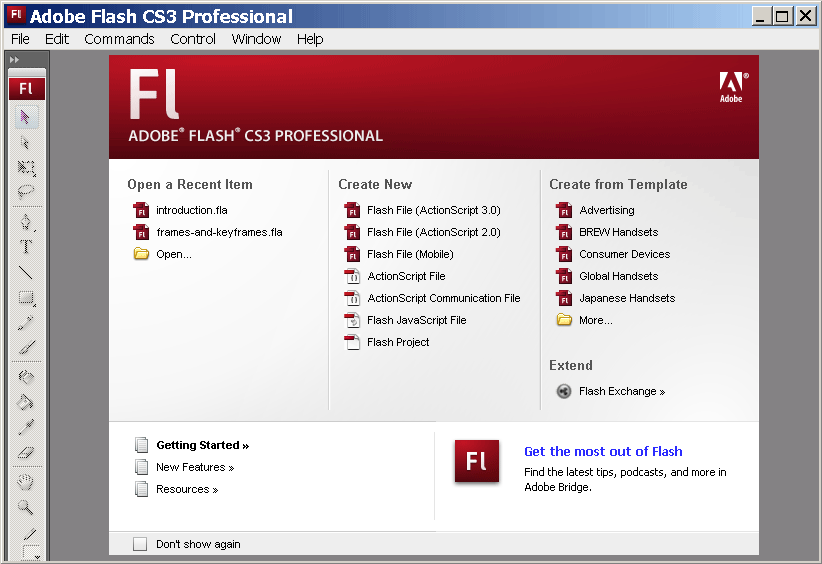This screenshot has height=564, width=822.
Task: Select the Subselection tool
Action: click(26, 142)
